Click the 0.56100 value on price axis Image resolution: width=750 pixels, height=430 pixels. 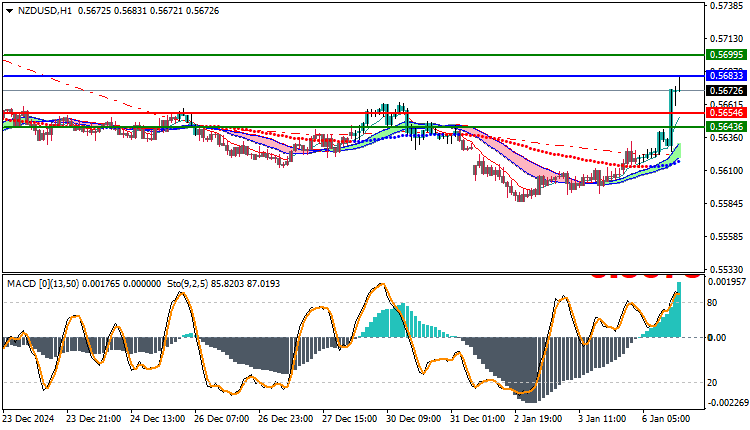click(x=727, y=171)
